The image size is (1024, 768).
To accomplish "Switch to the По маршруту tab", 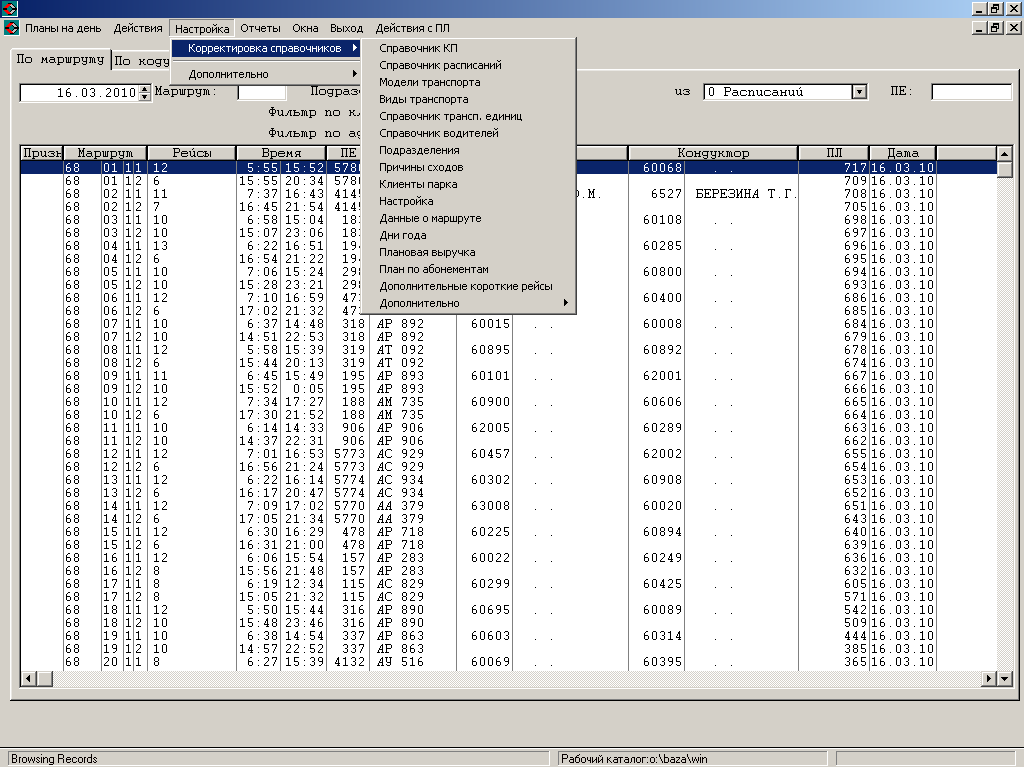I will (x=60, y=59).
